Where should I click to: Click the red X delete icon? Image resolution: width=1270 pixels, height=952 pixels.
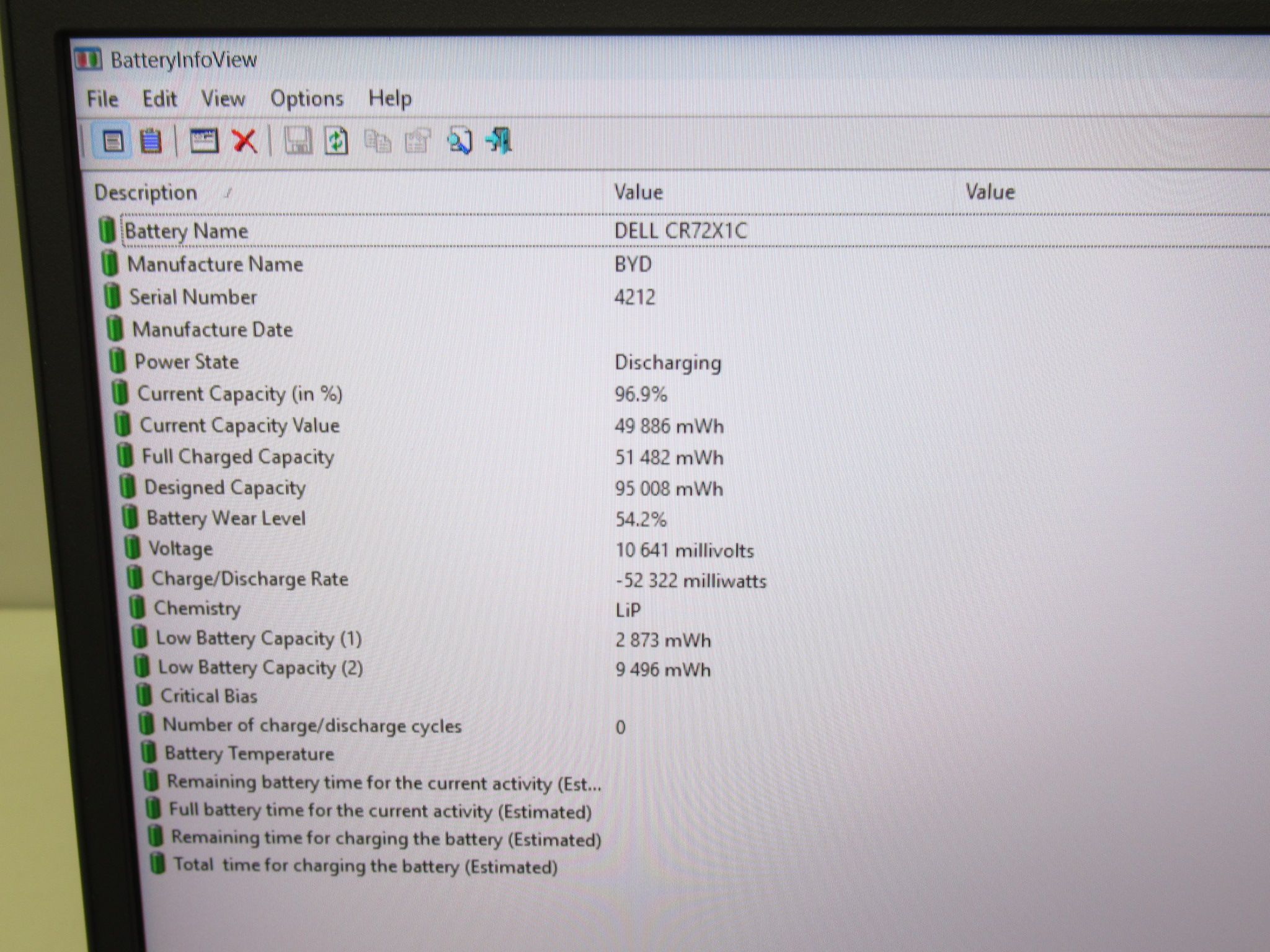coord(245,141)
